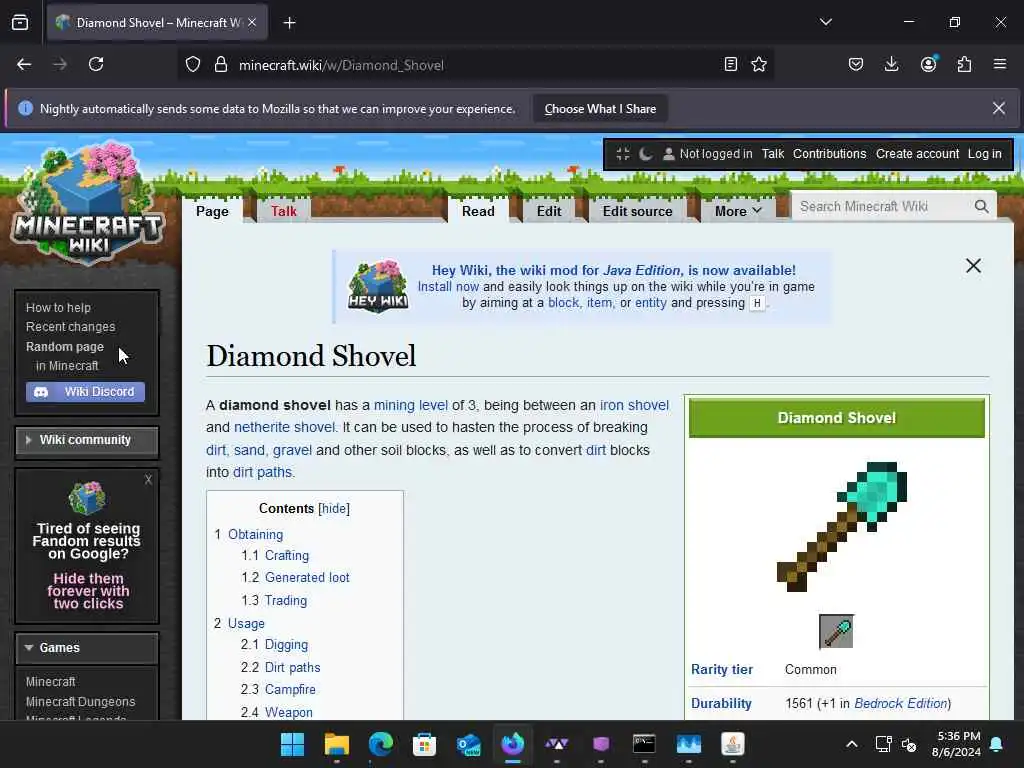Hide the table of contents
This screenshot has height=768, width=1024.
tap(334, 508)
